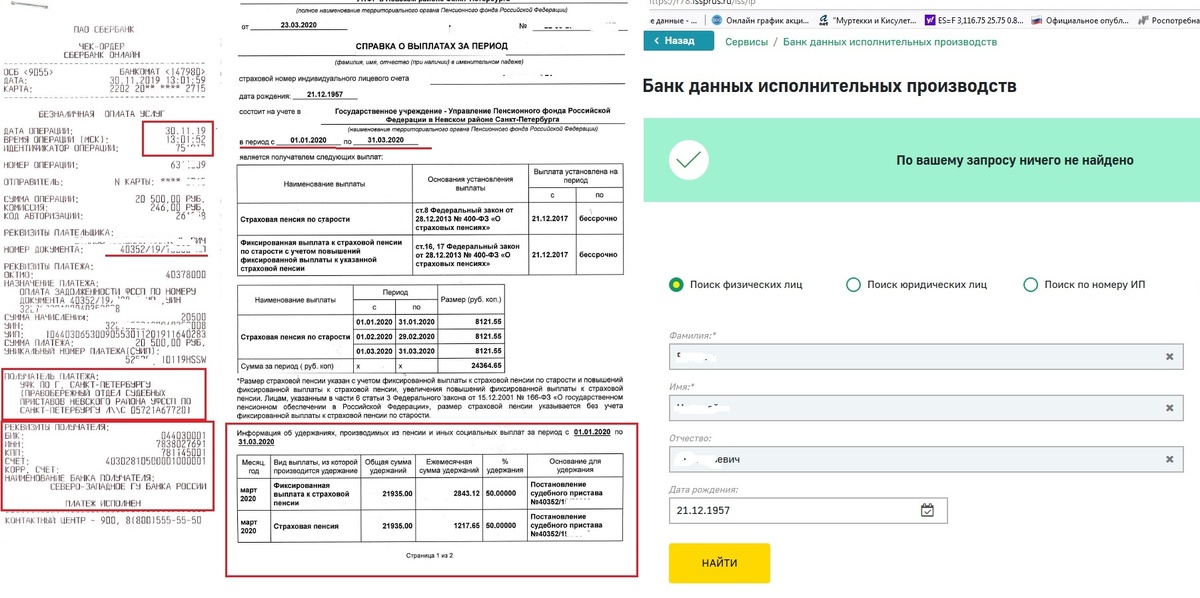1200x598 pixels.
Task: Clear the Отчество field with X
Action: 1169,459
